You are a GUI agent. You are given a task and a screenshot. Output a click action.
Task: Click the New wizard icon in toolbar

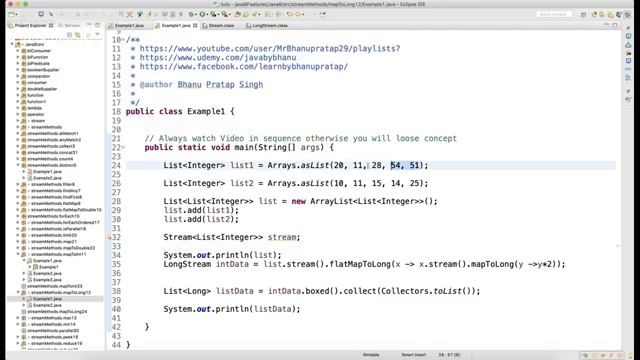point(12,14)
